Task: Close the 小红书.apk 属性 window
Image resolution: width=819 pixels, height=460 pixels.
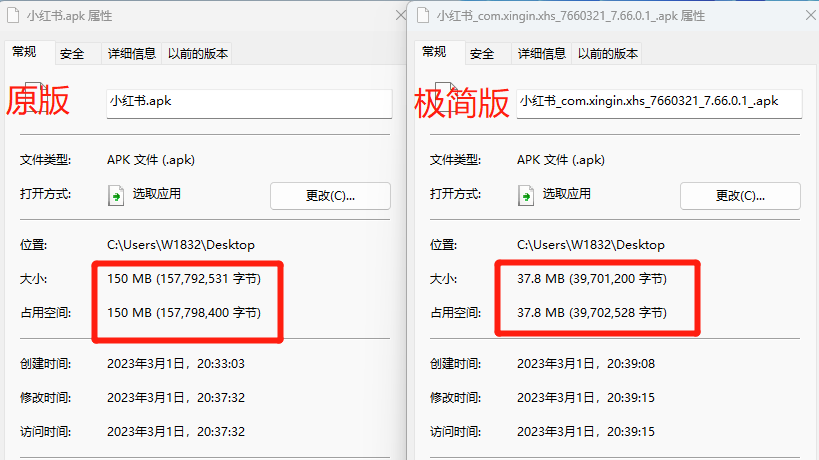Action: [401, 15]
